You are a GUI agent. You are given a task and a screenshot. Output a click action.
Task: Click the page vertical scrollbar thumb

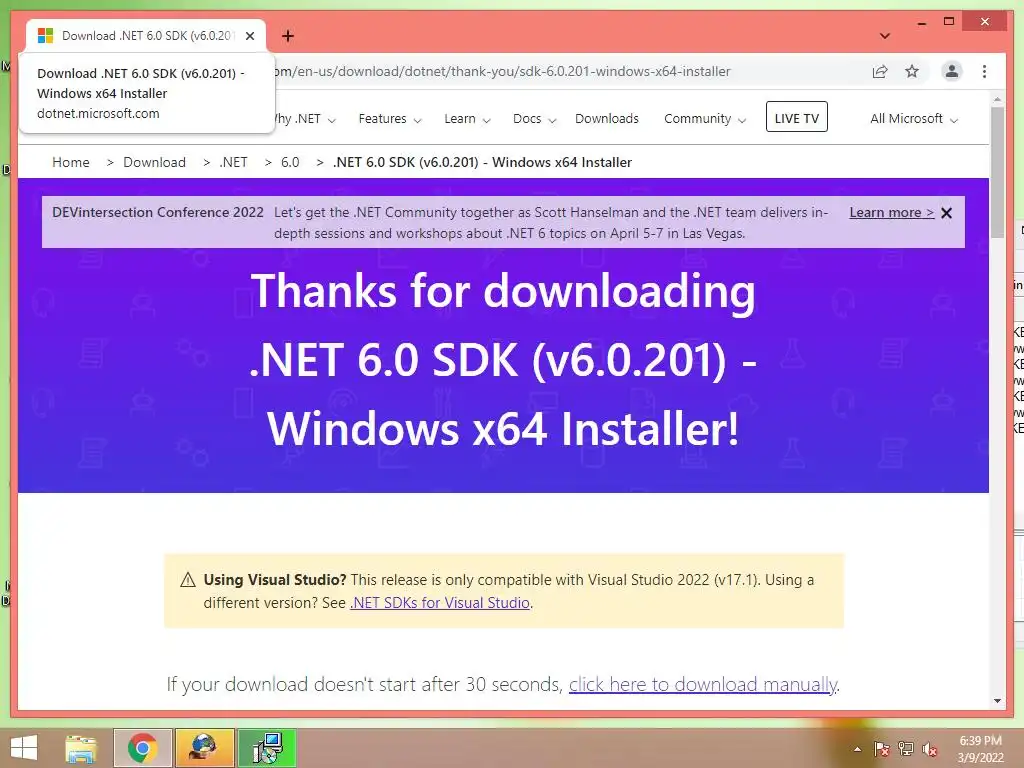coord(997,172)
